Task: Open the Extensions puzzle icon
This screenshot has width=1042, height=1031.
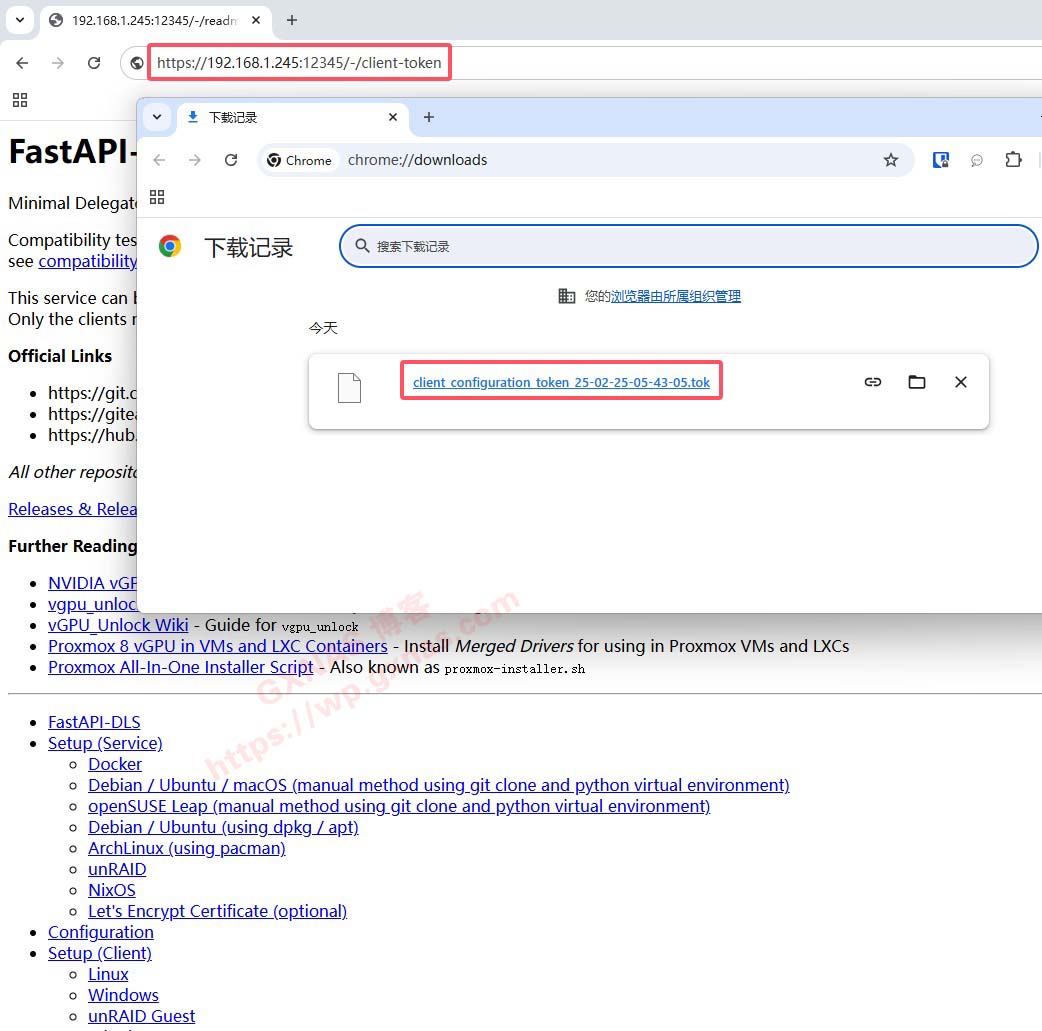Action: 1013,160
